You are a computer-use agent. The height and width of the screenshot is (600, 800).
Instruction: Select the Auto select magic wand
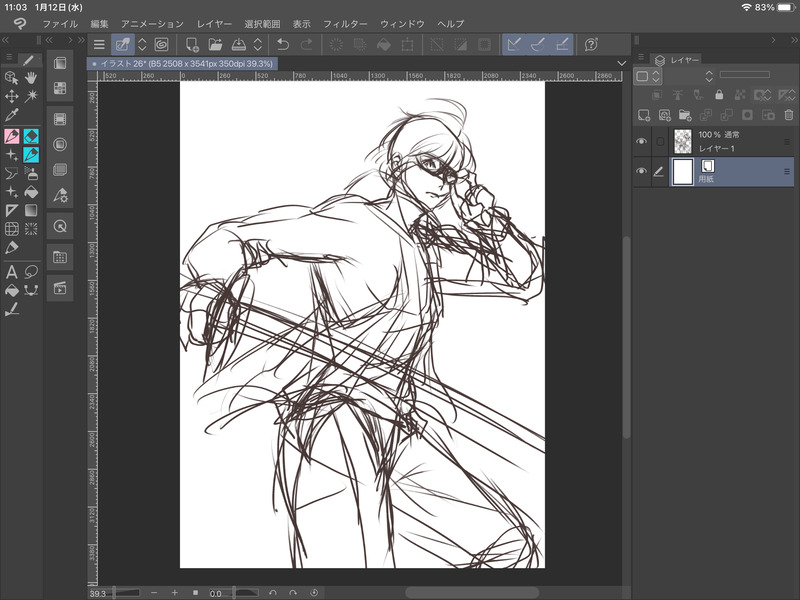click(x=31, y=96)
